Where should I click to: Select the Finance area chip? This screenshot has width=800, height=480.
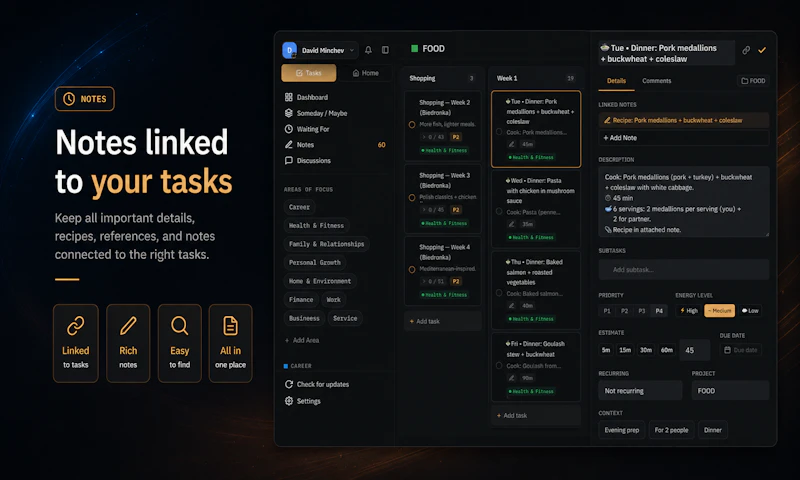click(301, 300)
